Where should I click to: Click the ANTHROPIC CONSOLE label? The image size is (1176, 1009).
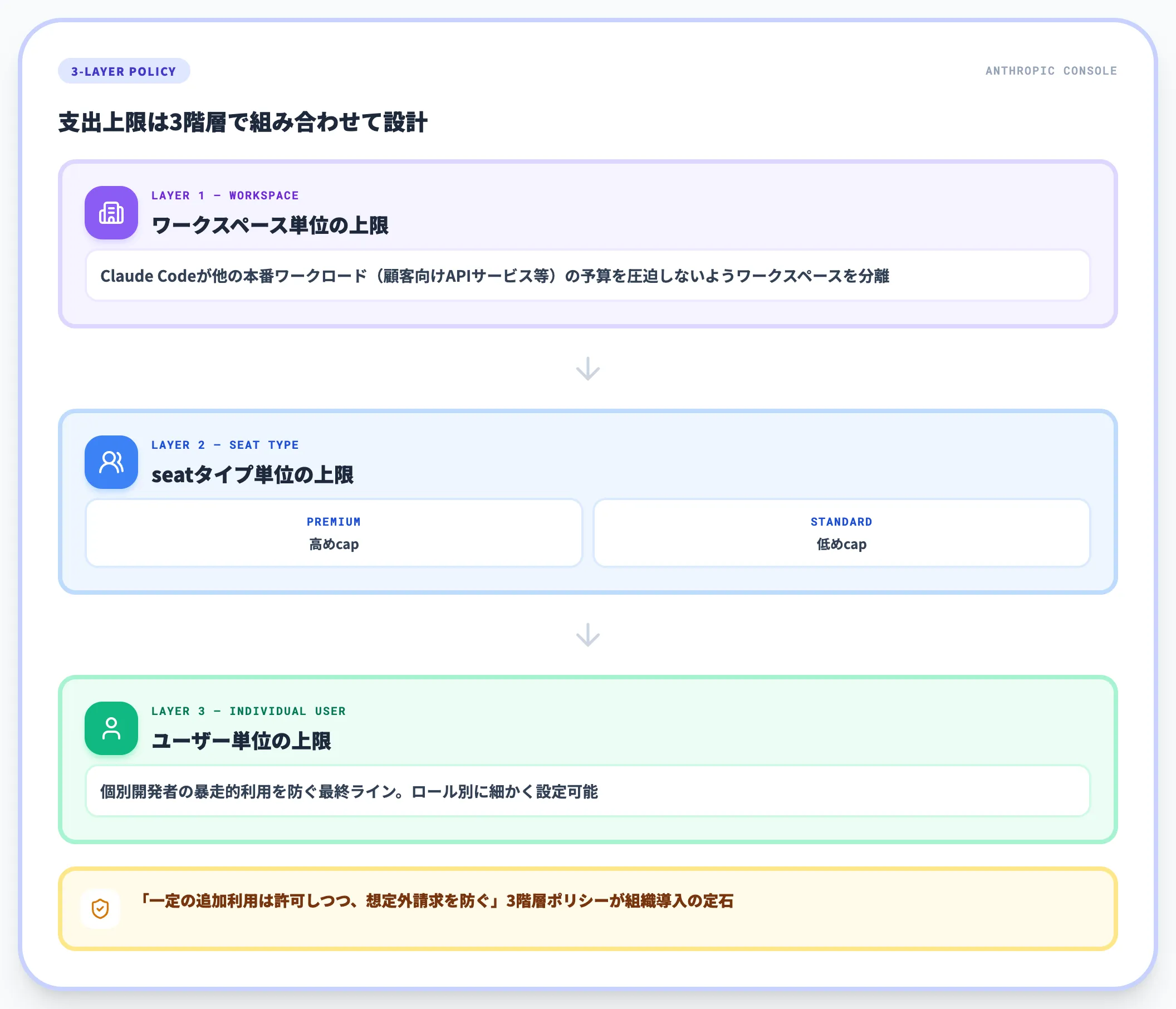point(1051,71)
